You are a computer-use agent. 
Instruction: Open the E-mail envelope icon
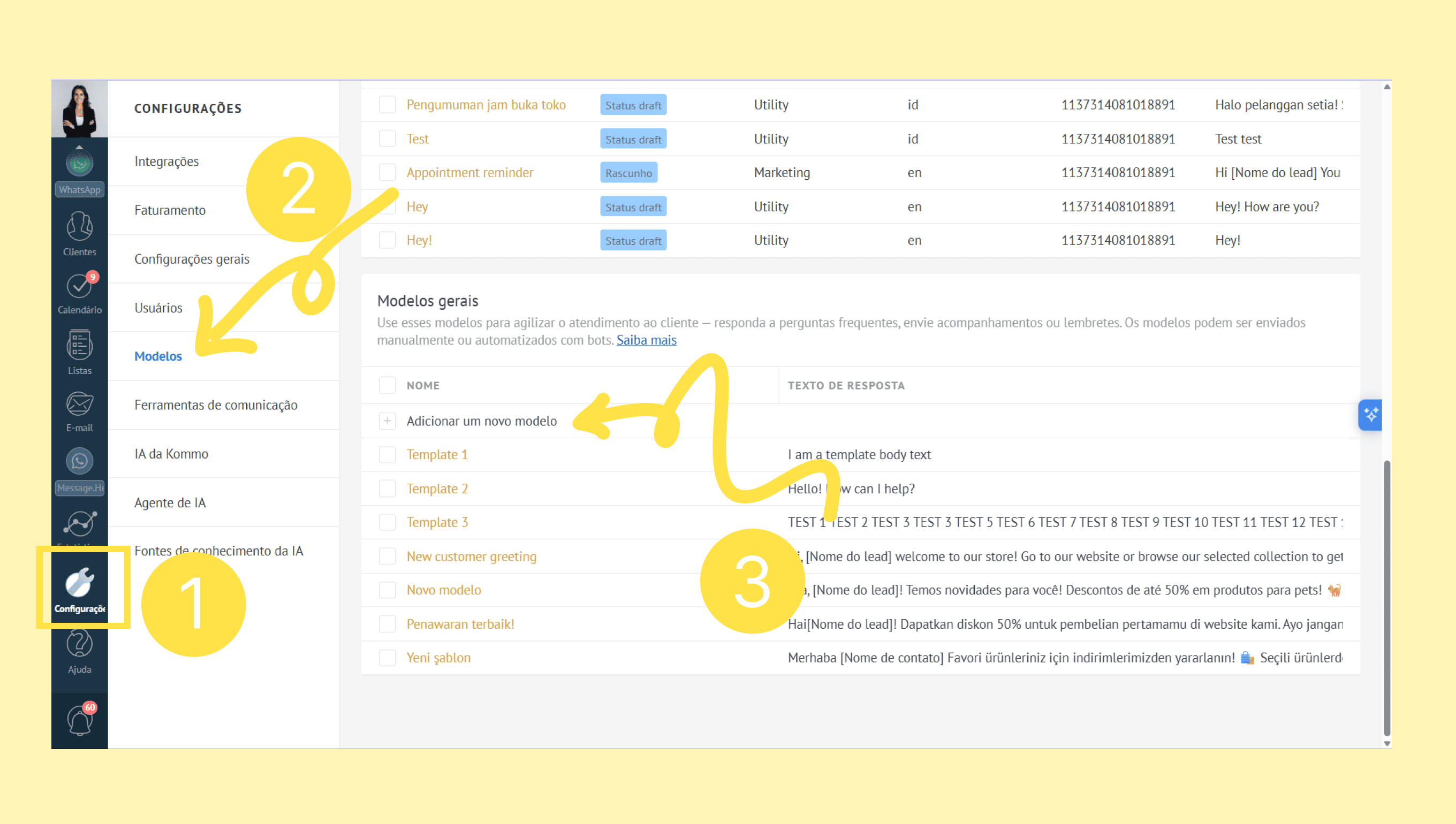(79, 404)
